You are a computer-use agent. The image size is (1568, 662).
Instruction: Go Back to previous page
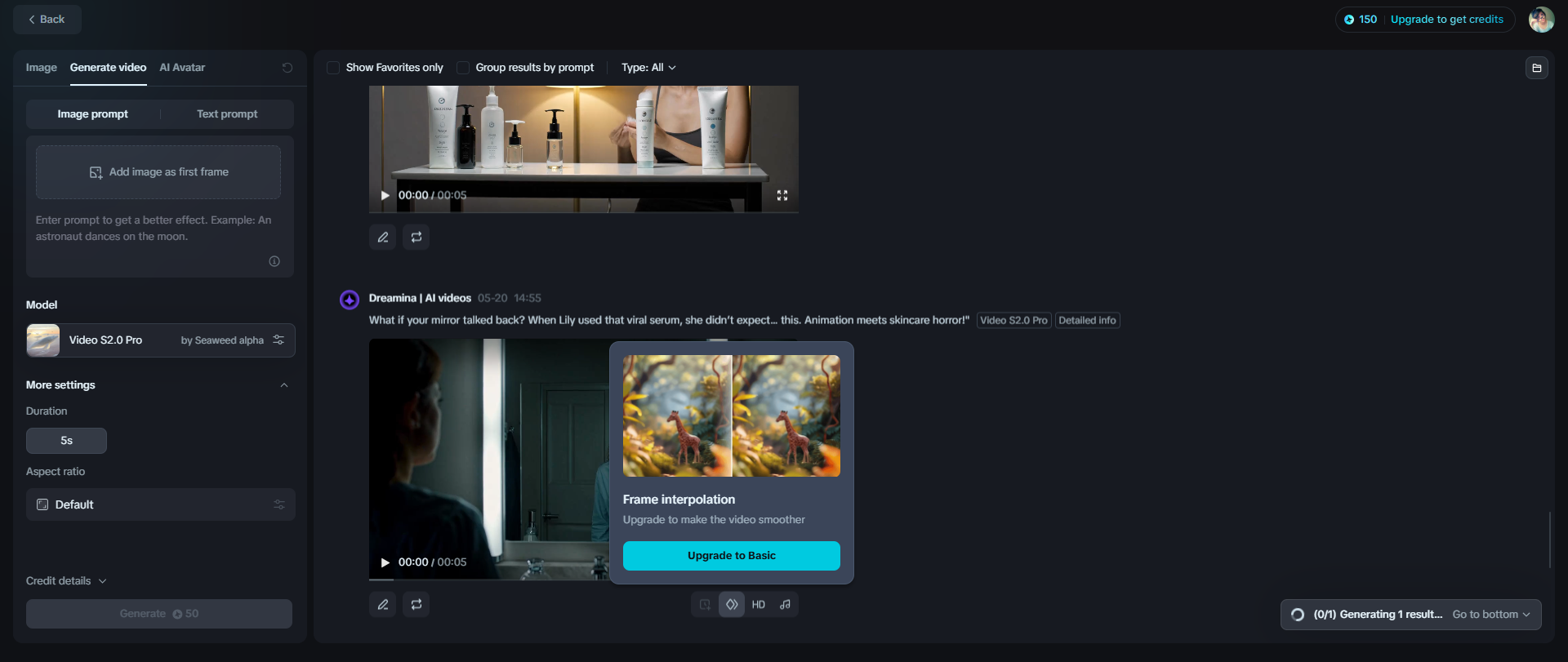click(x=47, y=20)
